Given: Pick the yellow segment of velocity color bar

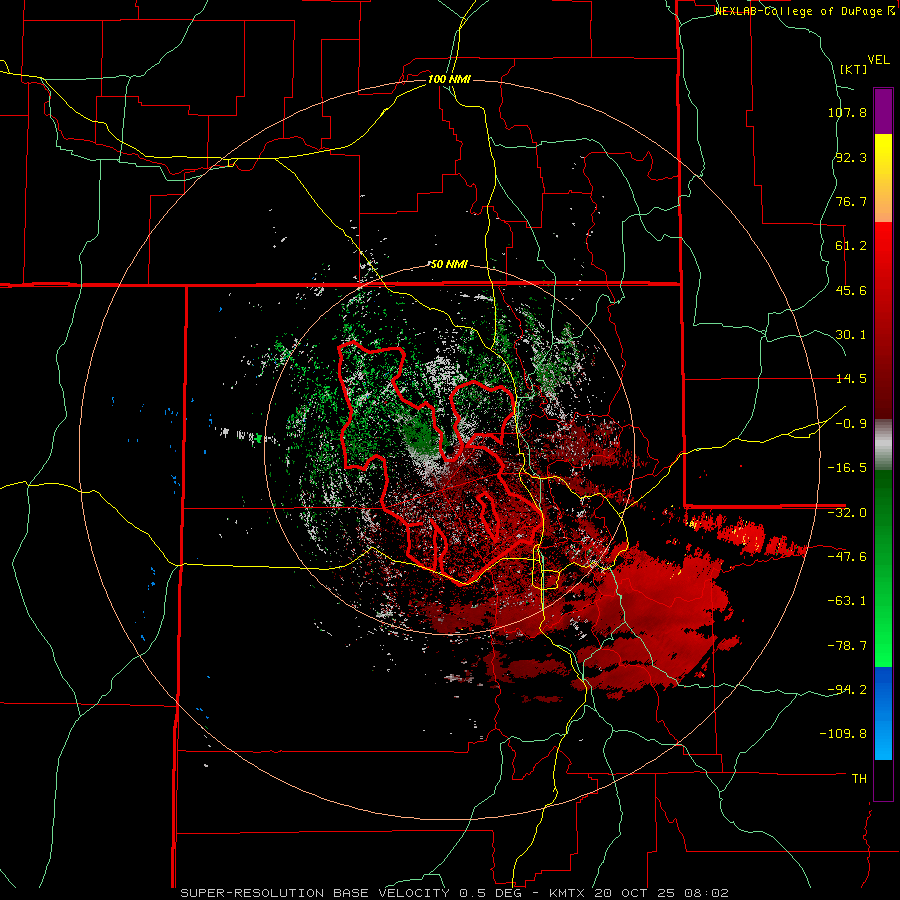Looking at the screenshot, I should [x=883, y=177].
